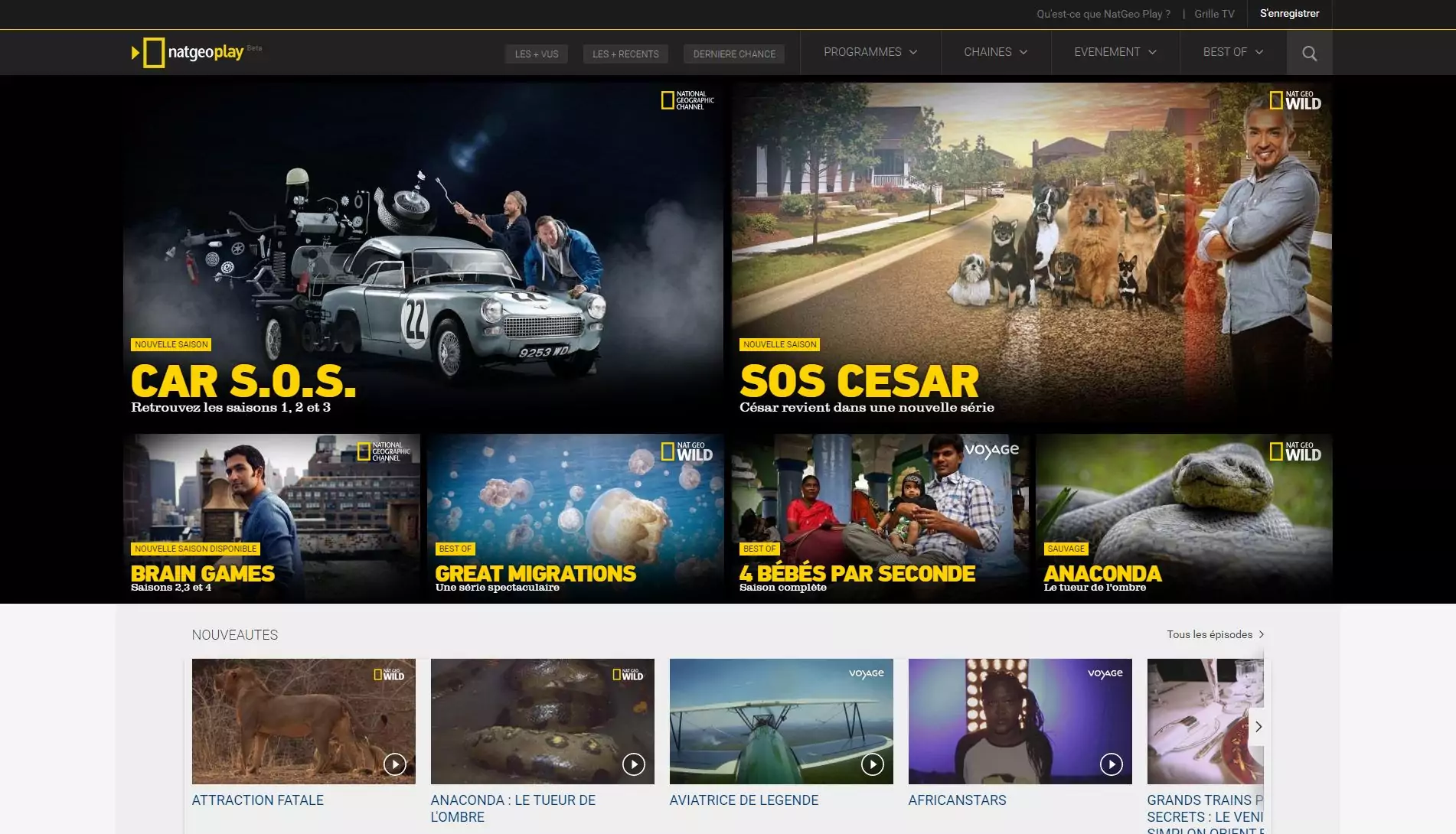Choose the Derniere Chance filter

tap(734, 54)
